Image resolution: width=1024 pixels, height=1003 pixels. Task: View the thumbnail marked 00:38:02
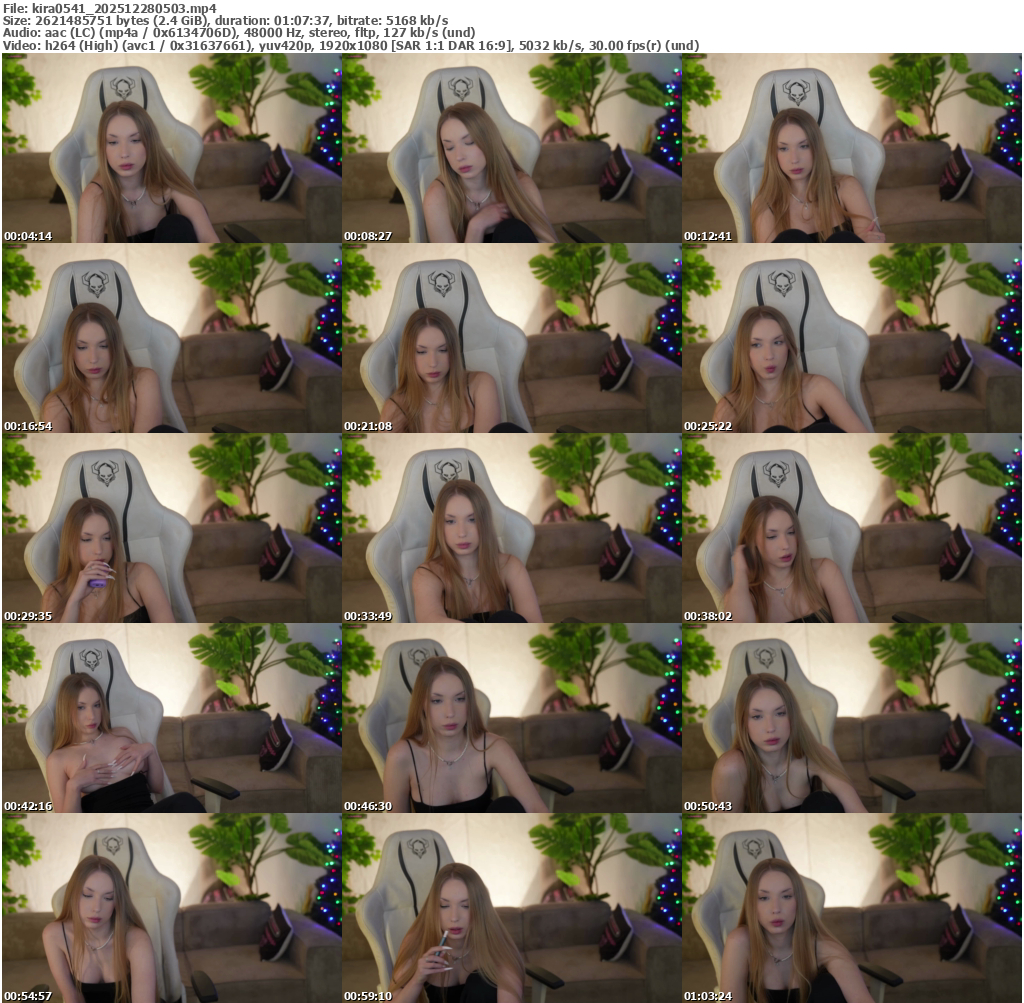coord(852,528)
